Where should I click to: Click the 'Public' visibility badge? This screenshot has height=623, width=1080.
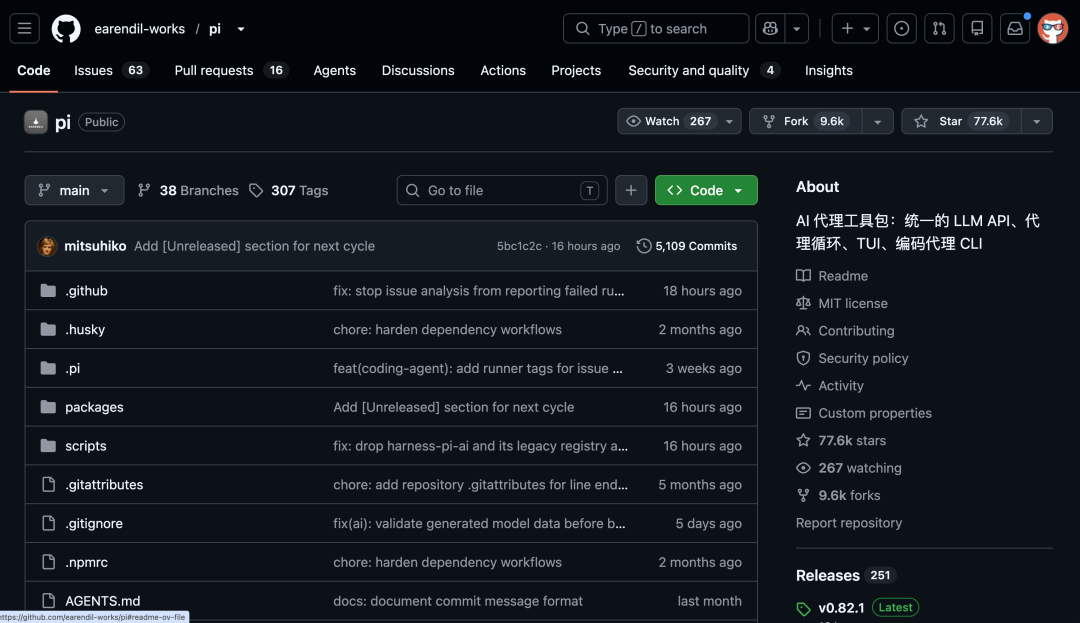[x=101, y=122]
